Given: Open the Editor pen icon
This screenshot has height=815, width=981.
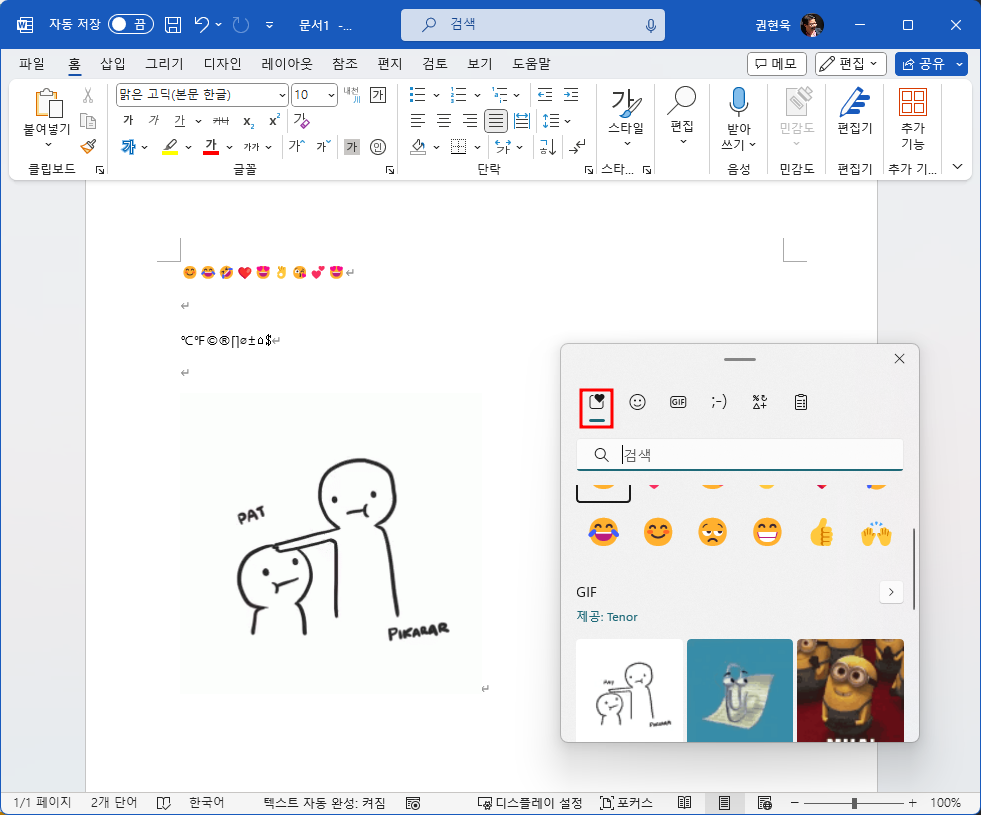Looking at the screenshot, I should point(854,102).
